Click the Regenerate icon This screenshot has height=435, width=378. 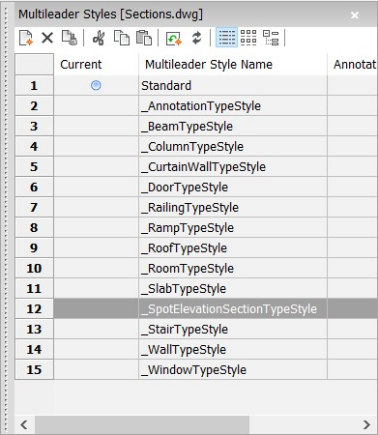[x=174, y=38]
